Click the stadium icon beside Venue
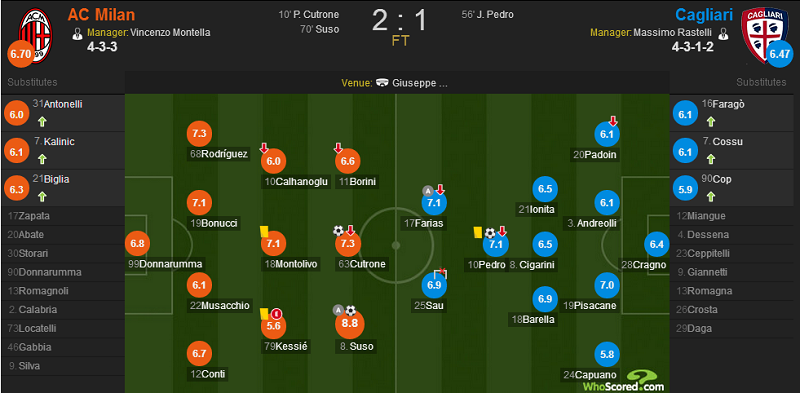Image resolution: width=800 pixels, height=393 pixels. [382, 83]
